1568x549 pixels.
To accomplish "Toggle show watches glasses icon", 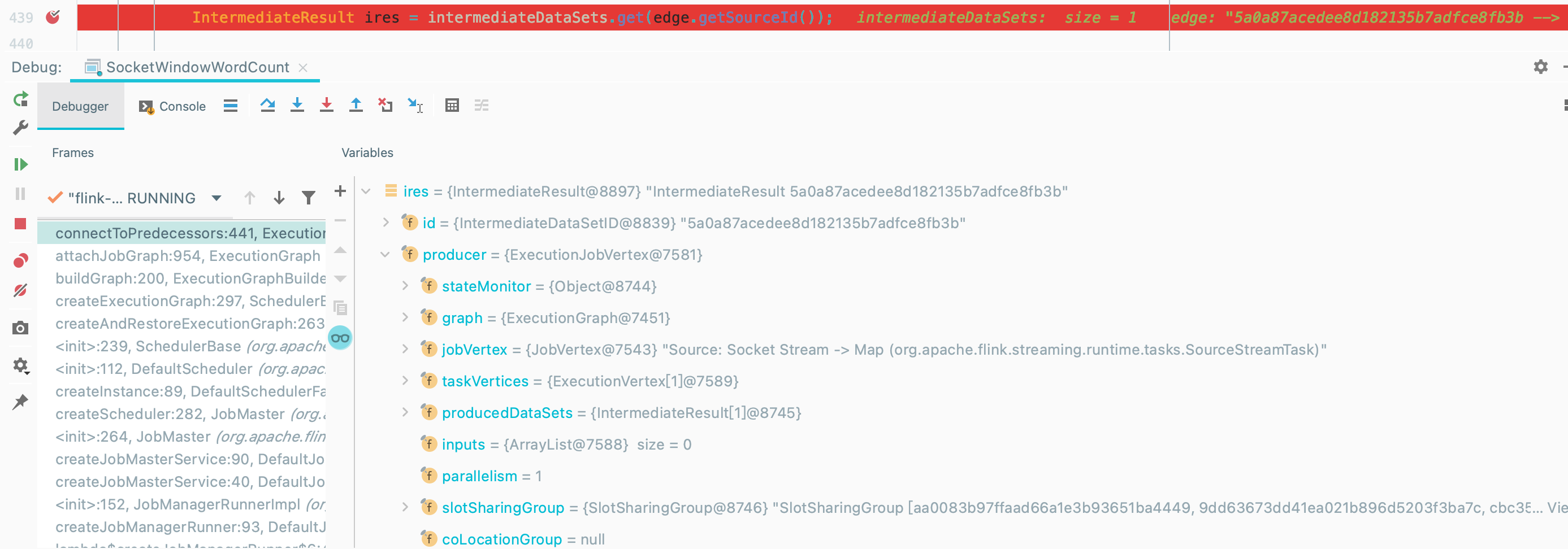I will pos(341,338).
